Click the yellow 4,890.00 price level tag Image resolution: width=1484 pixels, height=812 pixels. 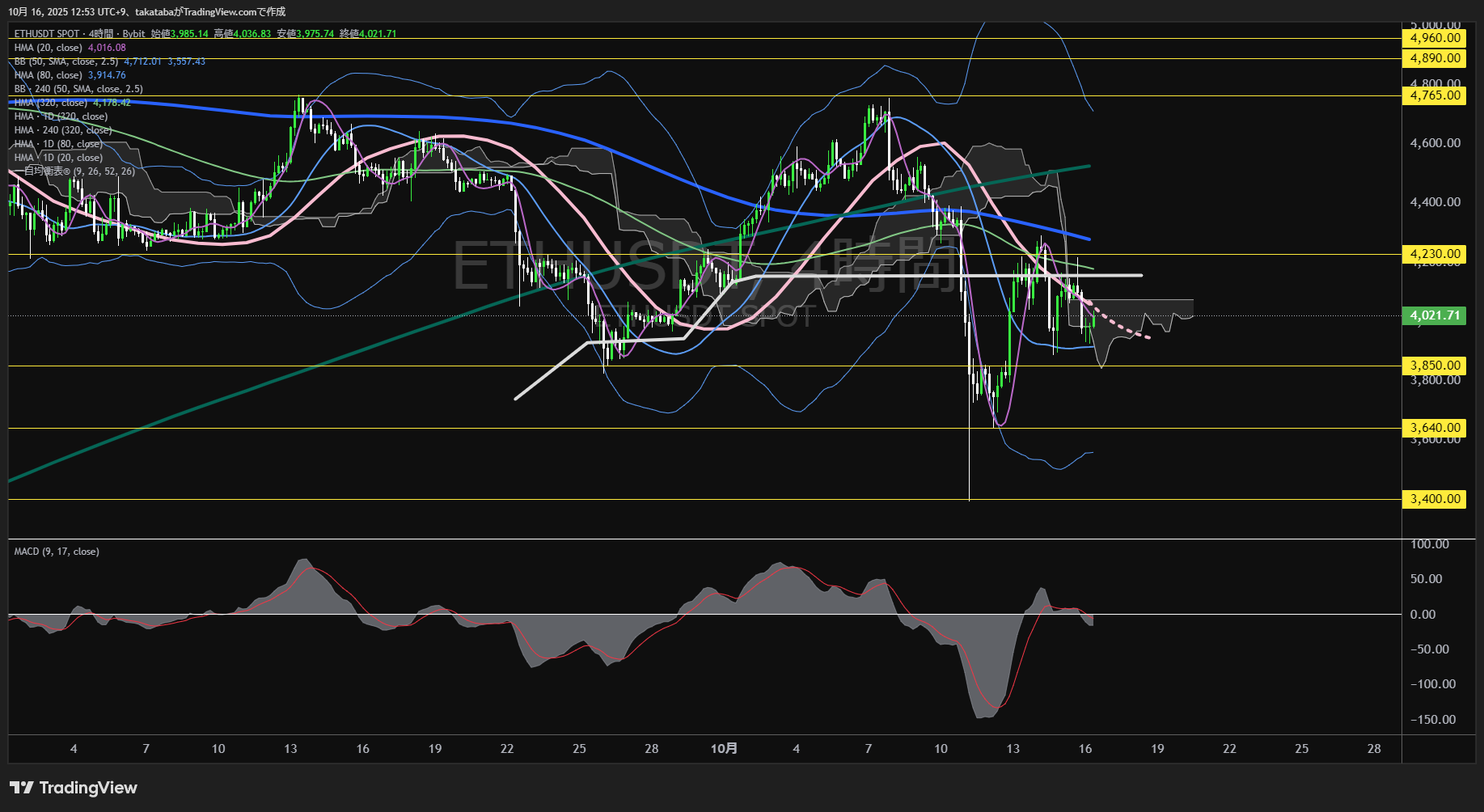(x=1435, y=58)
